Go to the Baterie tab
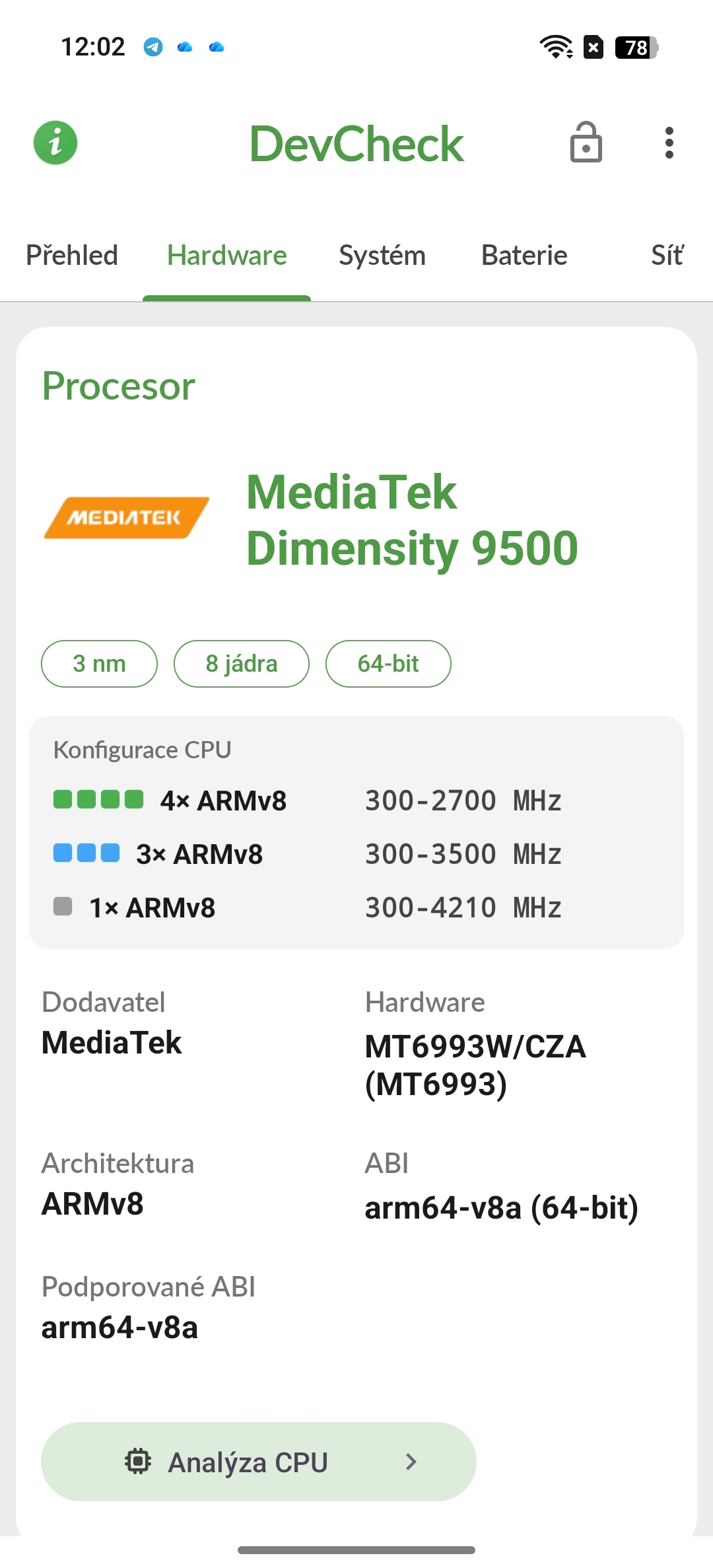The height and width of the screenshot is (1568, 713). [x=524, y=256]
